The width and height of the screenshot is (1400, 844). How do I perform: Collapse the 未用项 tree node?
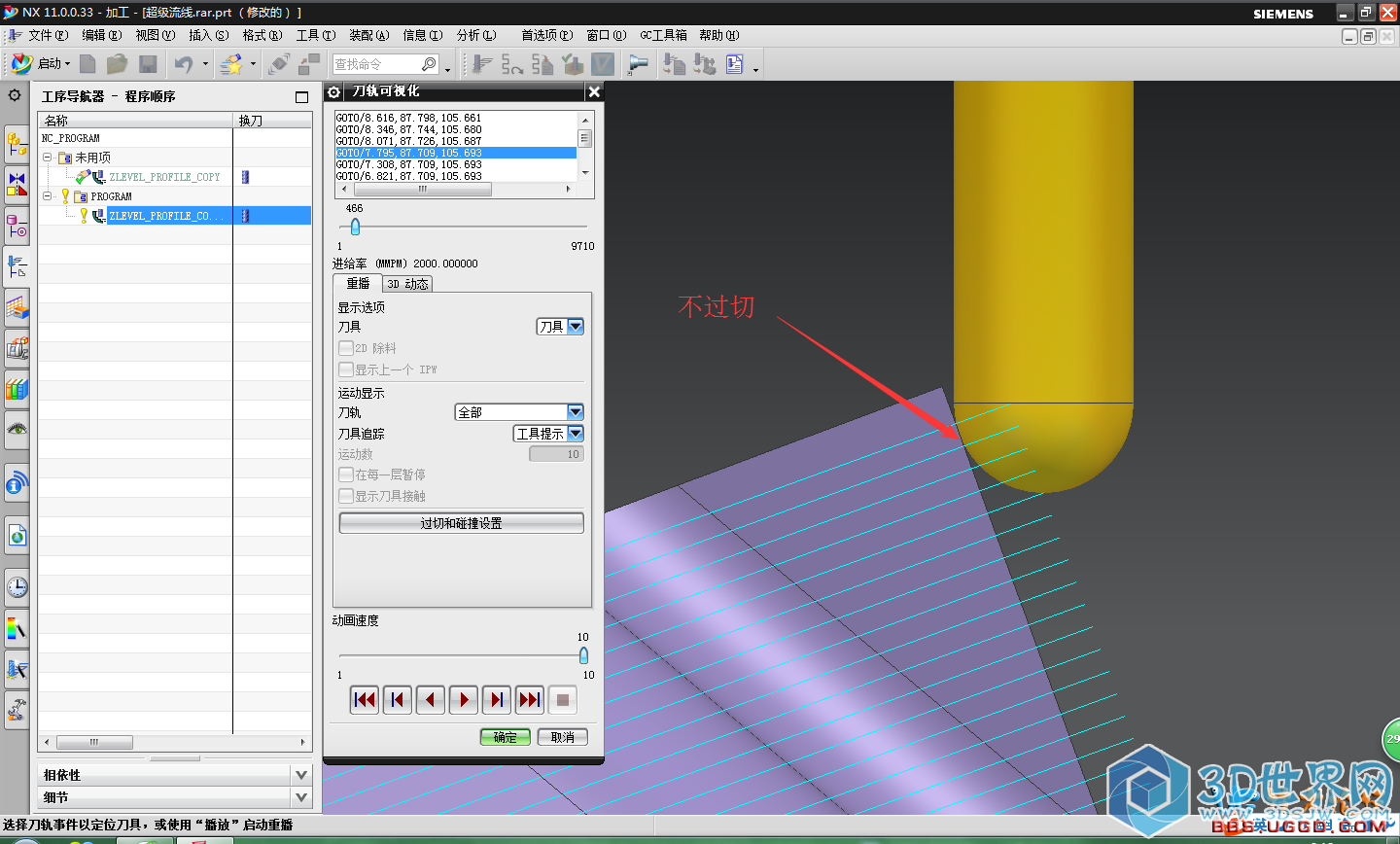pyautogui.click(x=47, y=157)
